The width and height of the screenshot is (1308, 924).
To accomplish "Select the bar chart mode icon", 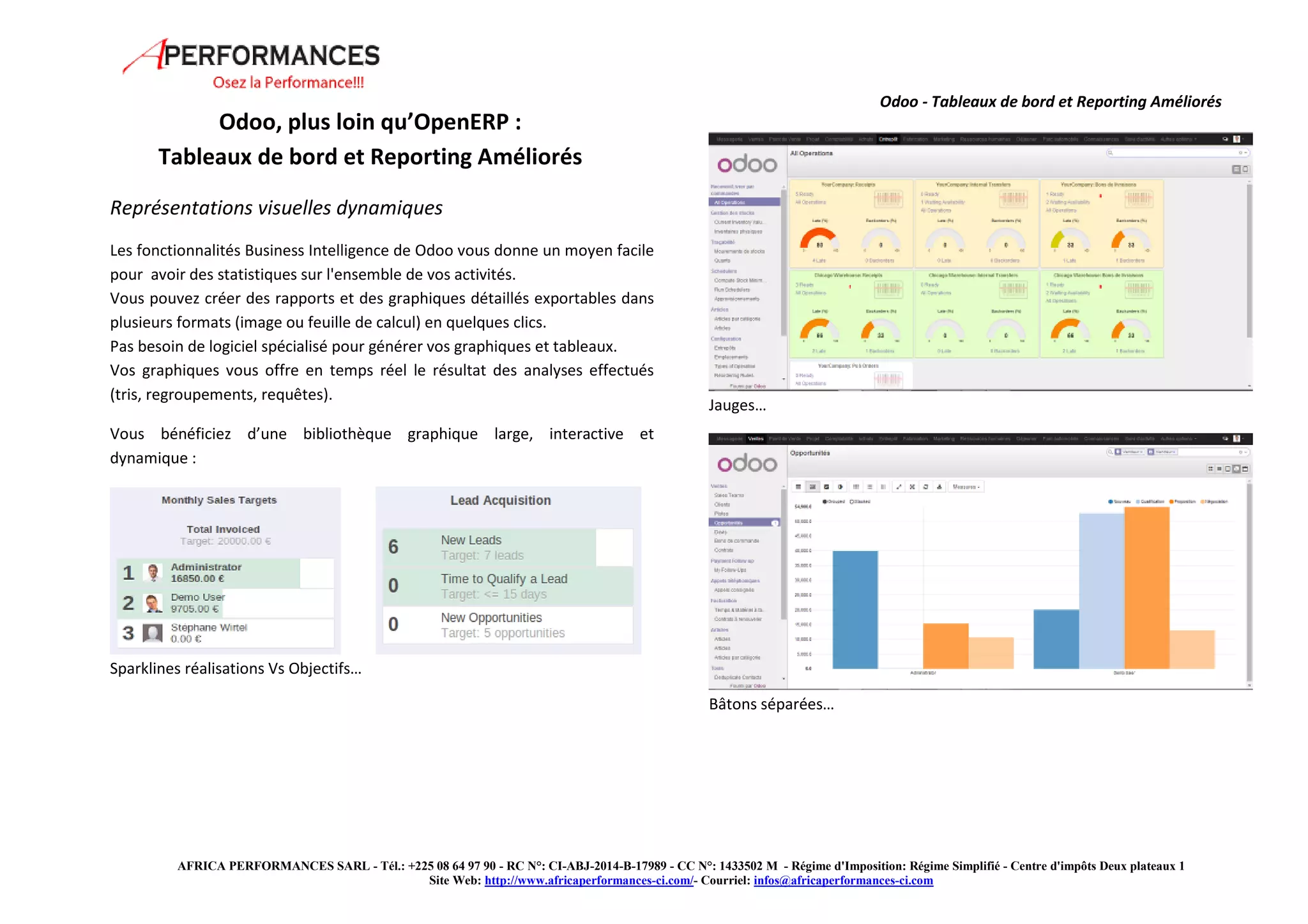I will click(x=812, y=487).
